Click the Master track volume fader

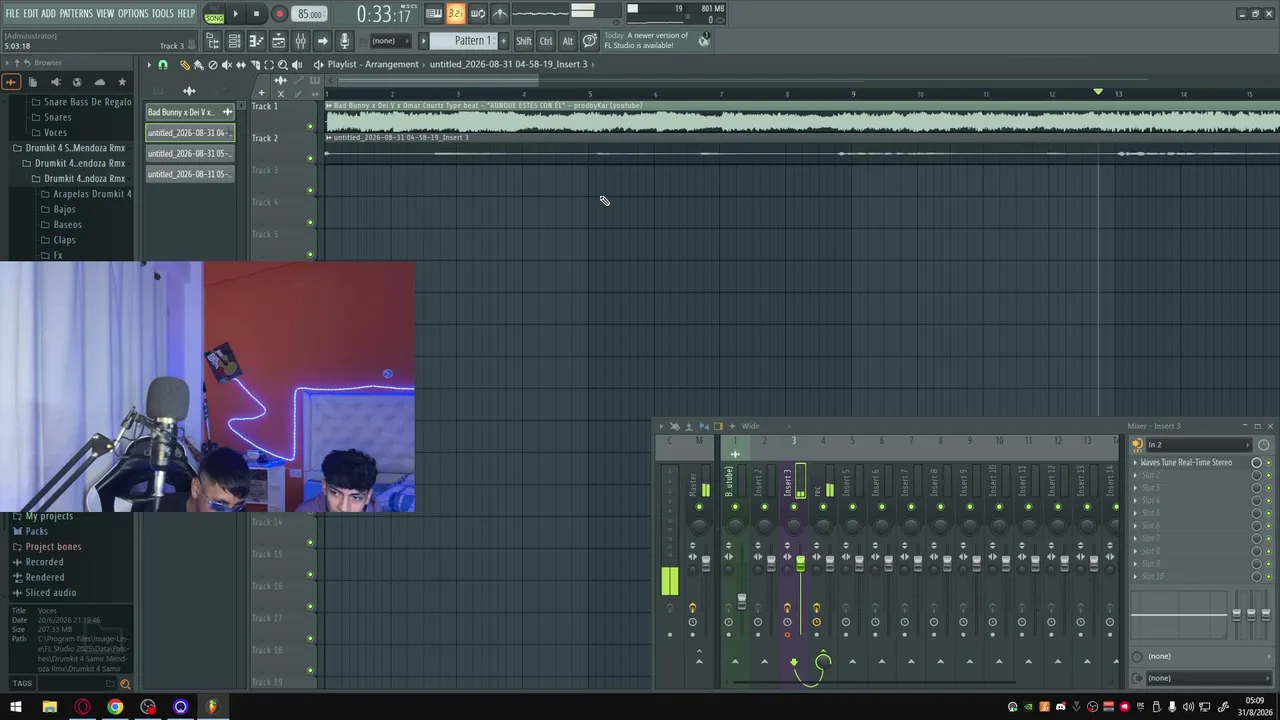click(706, 563)
